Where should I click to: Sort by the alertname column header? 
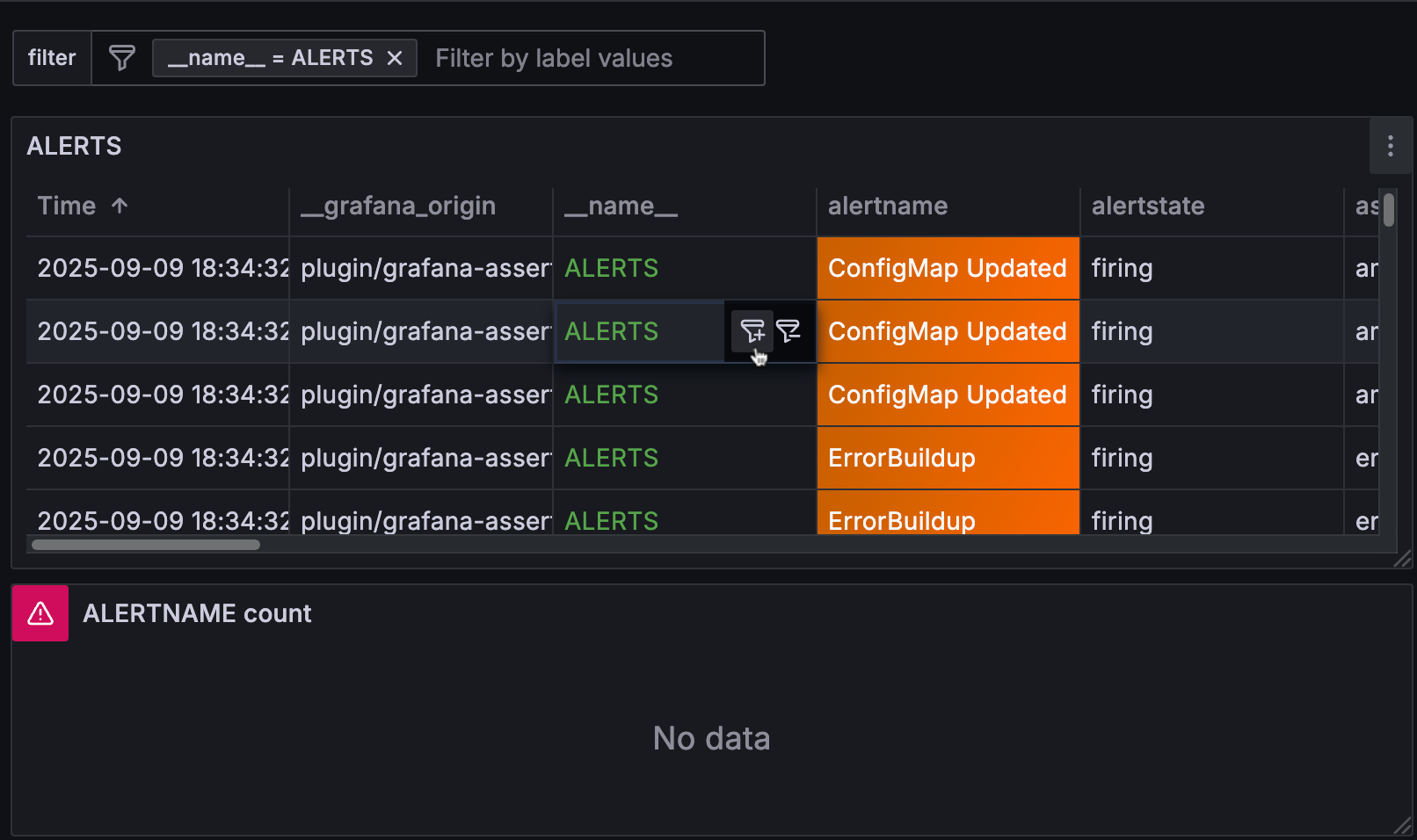coord(888,206)
